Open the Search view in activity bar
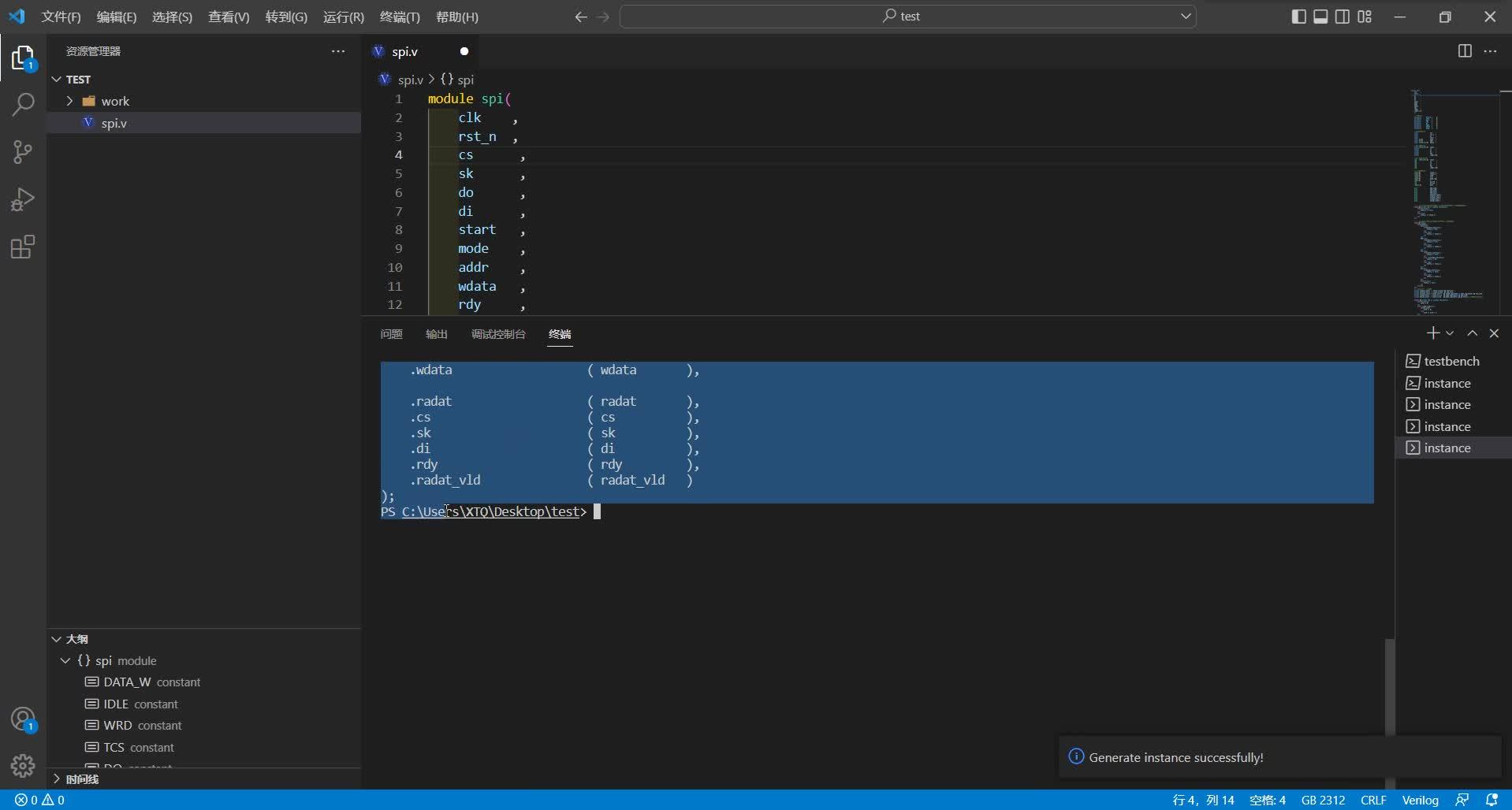Image resolution: width=1512 pixels, height=810 pixels. (x=23, y=104)
